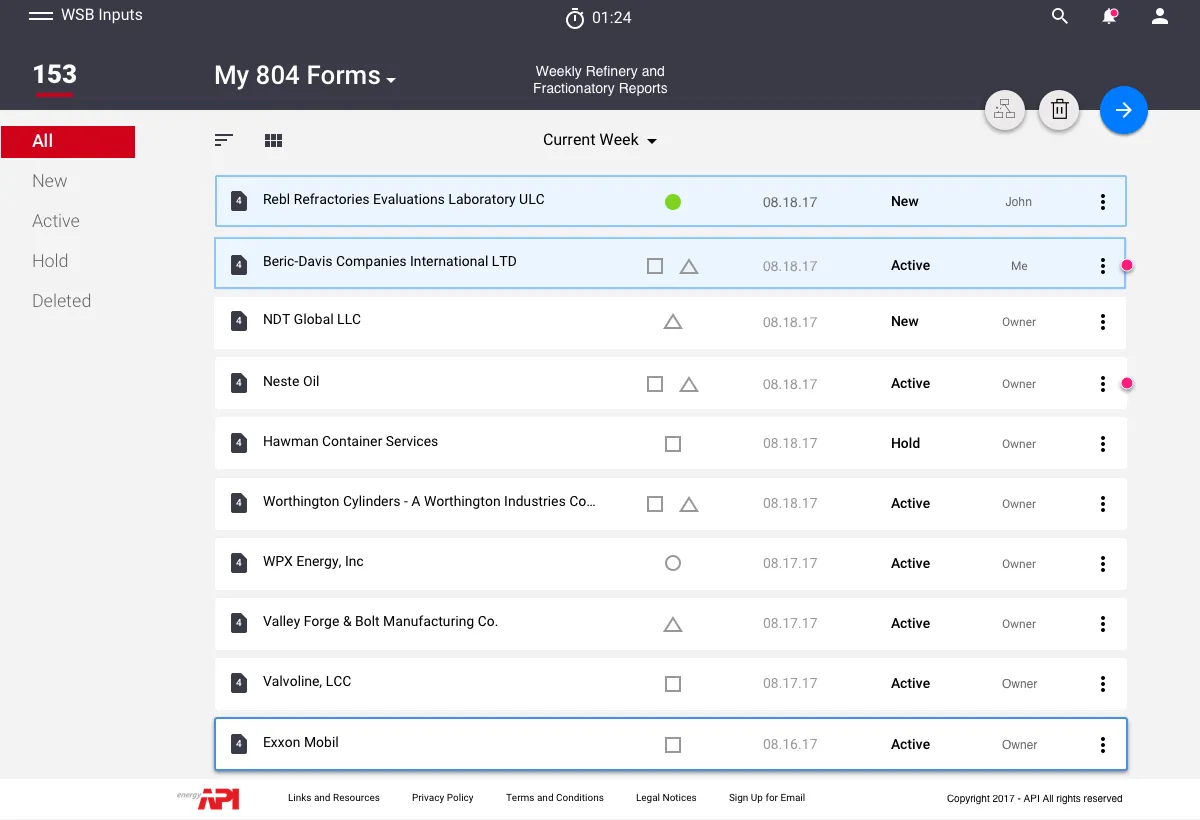The width and height of the screenshot is (1200, 820).
Task: Open three-dot menu for Hawman Container Services
Action: [1103, 444]
